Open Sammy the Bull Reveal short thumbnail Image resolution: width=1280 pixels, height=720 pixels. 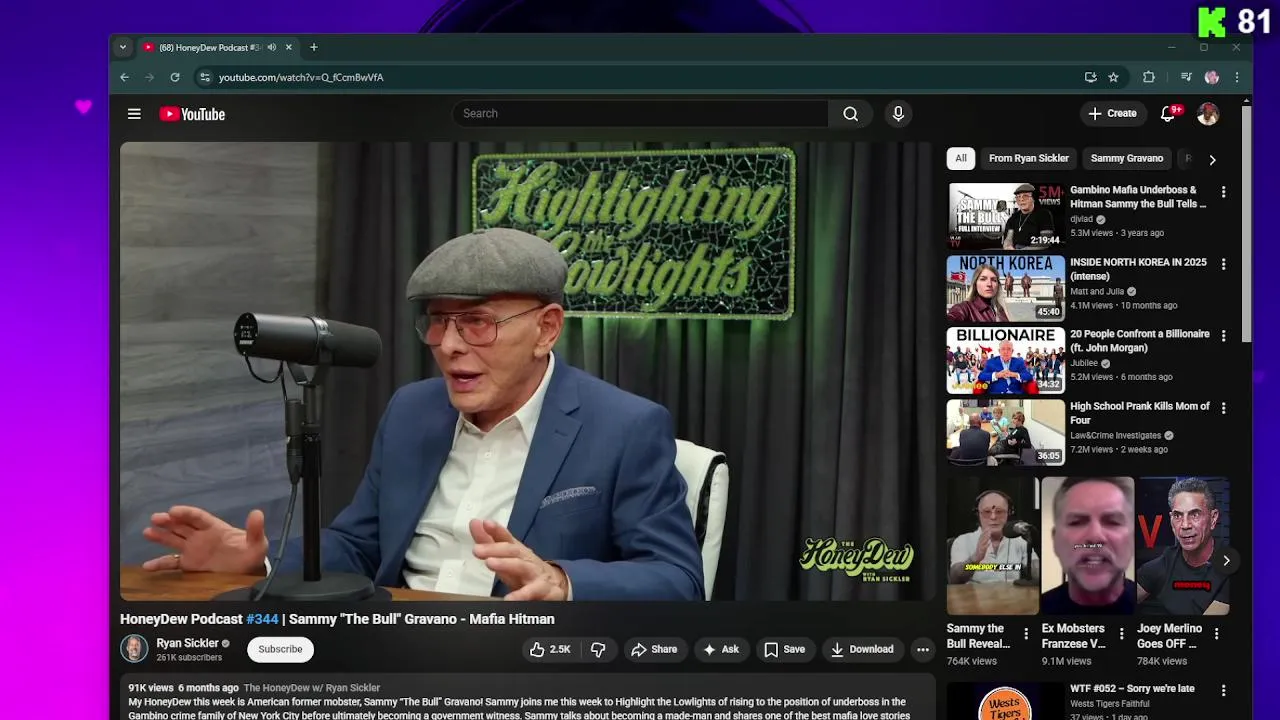[993, 545]
